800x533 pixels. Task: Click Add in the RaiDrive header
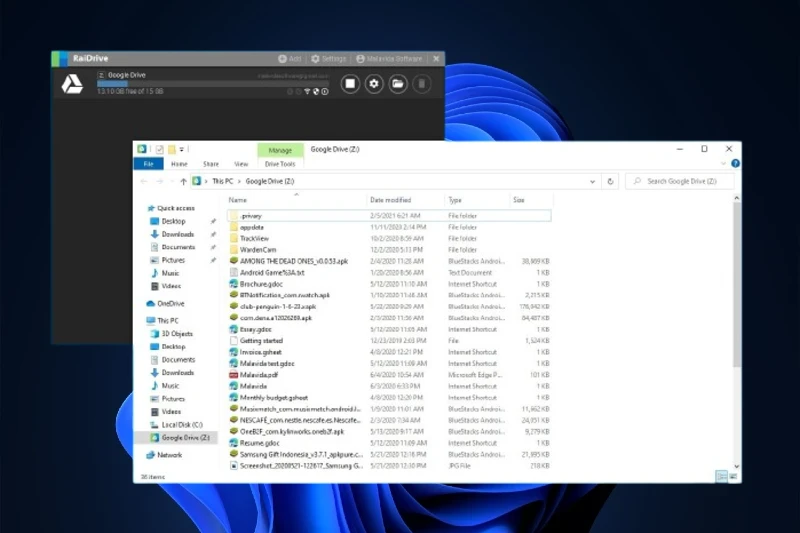click(290, 59)
